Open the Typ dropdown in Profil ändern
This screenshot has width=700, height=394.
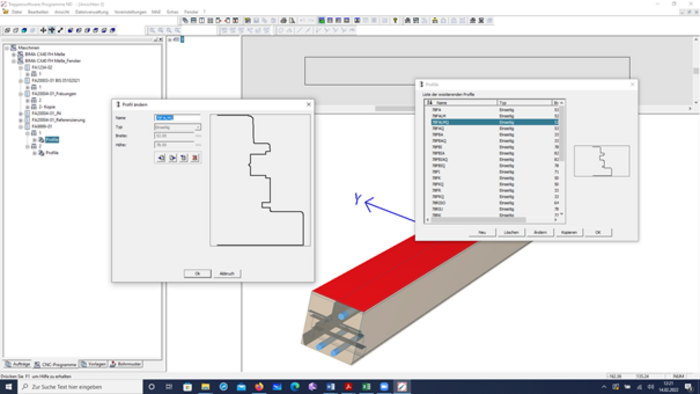197,127
